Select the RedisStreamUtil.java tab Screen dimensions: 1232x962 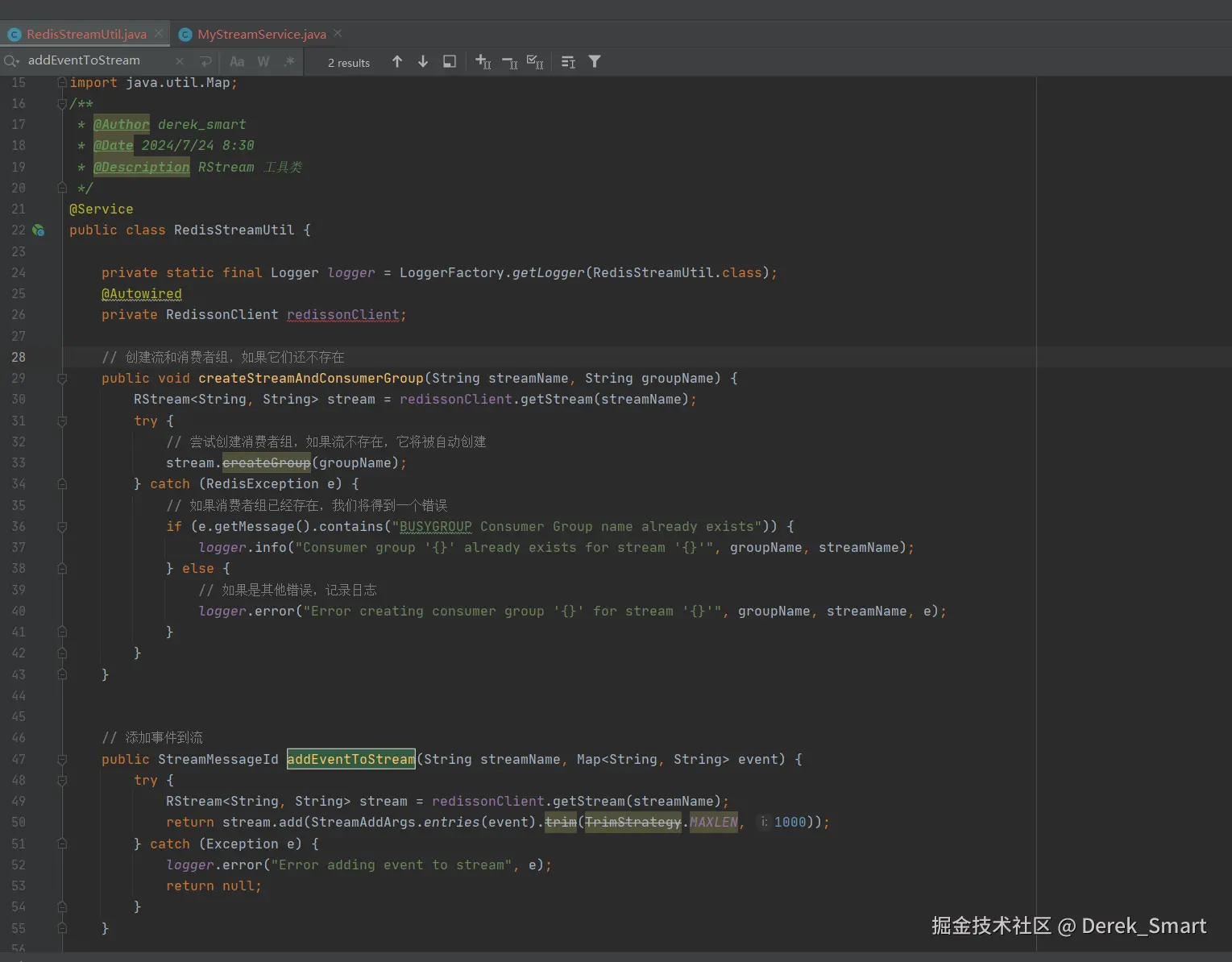86,34
